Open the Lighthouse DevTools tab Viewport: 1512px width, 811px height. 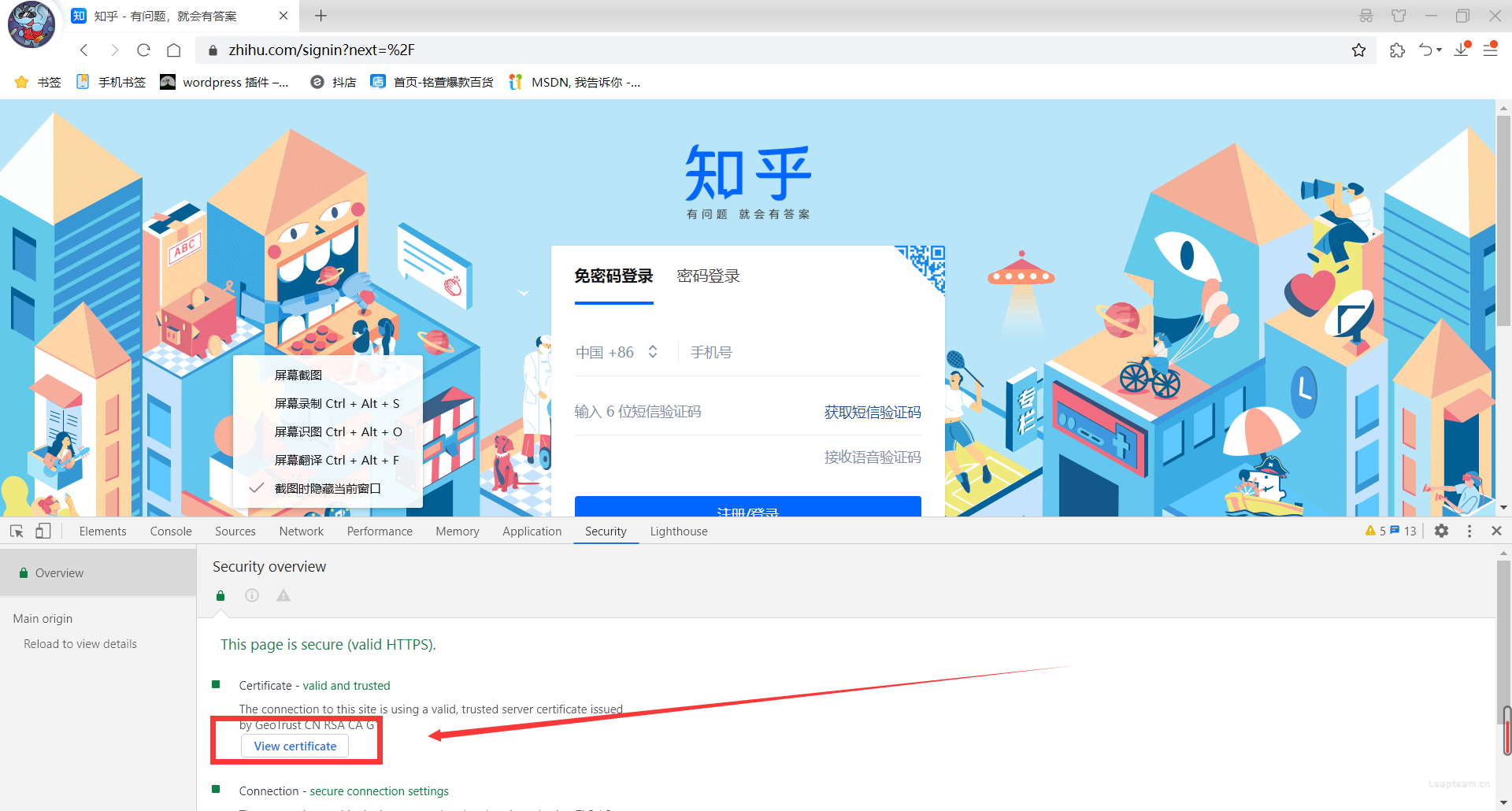679,531
